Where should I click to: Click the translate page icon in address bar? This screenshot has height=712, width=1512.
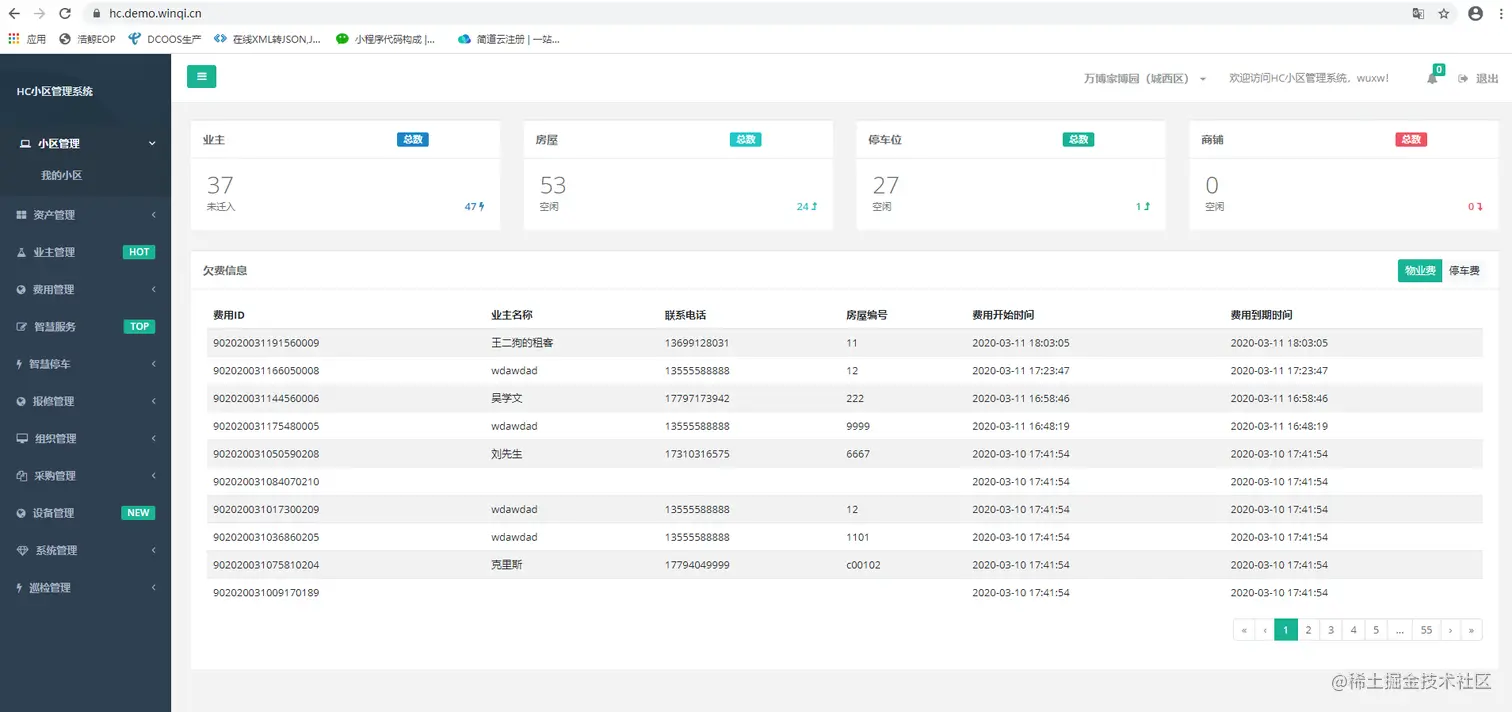pyautogui.click(x=1418, y=14)
